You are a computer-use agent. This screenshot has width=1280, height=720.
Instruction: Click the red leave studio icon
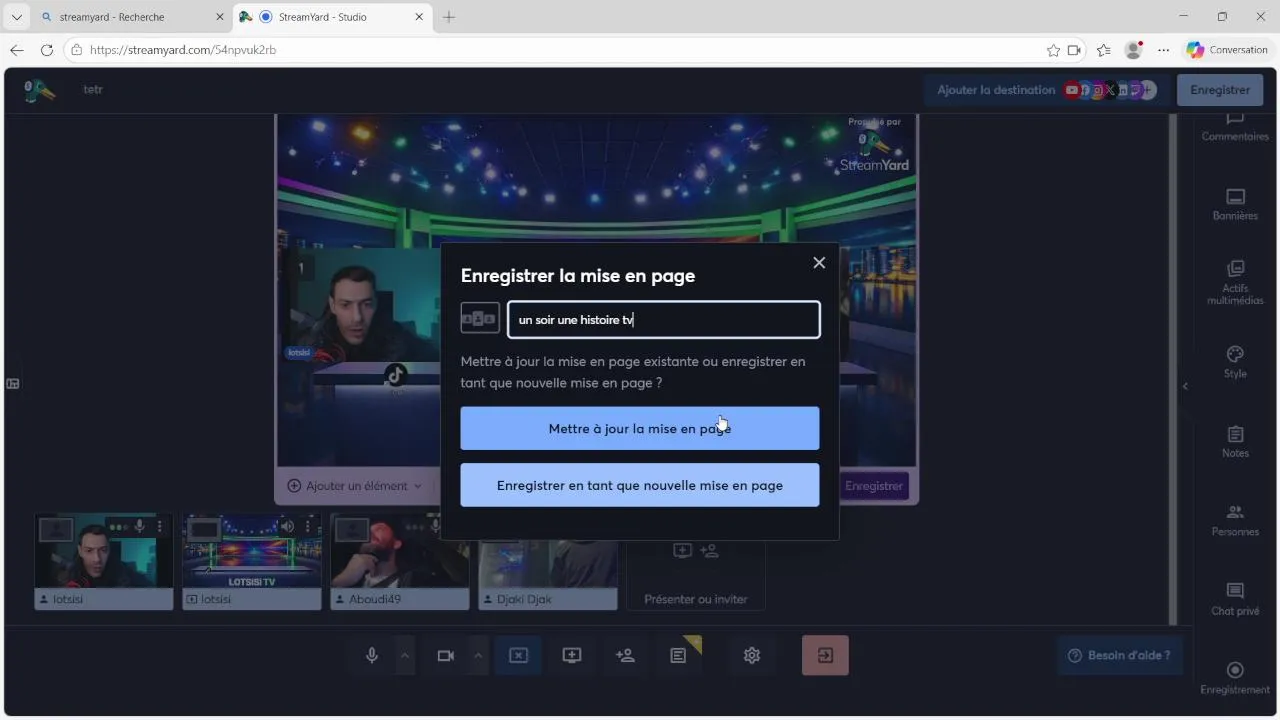(825, 655)
